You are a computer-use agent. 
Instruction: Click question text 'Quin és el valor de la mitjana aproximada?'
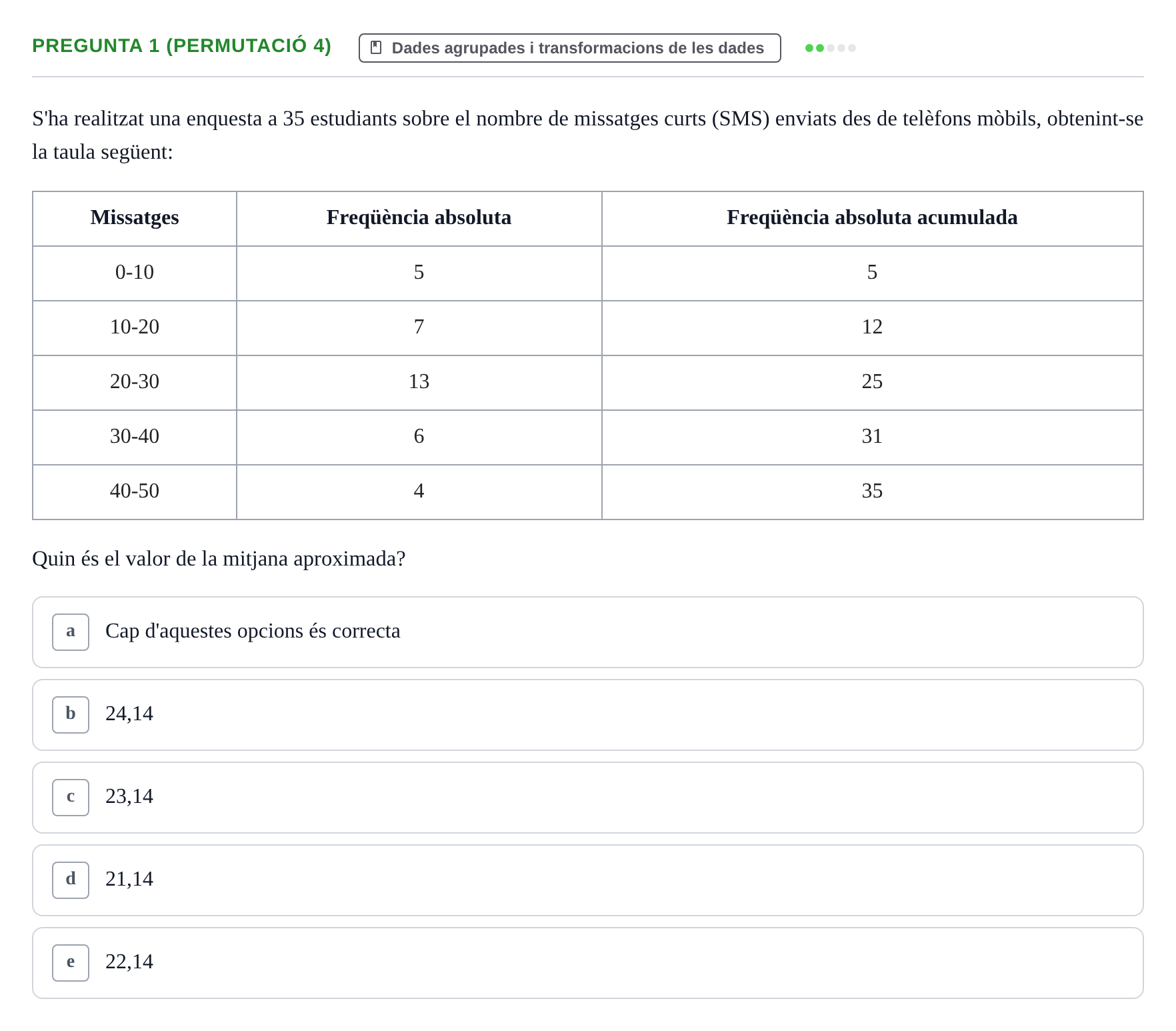coord(219,559)
